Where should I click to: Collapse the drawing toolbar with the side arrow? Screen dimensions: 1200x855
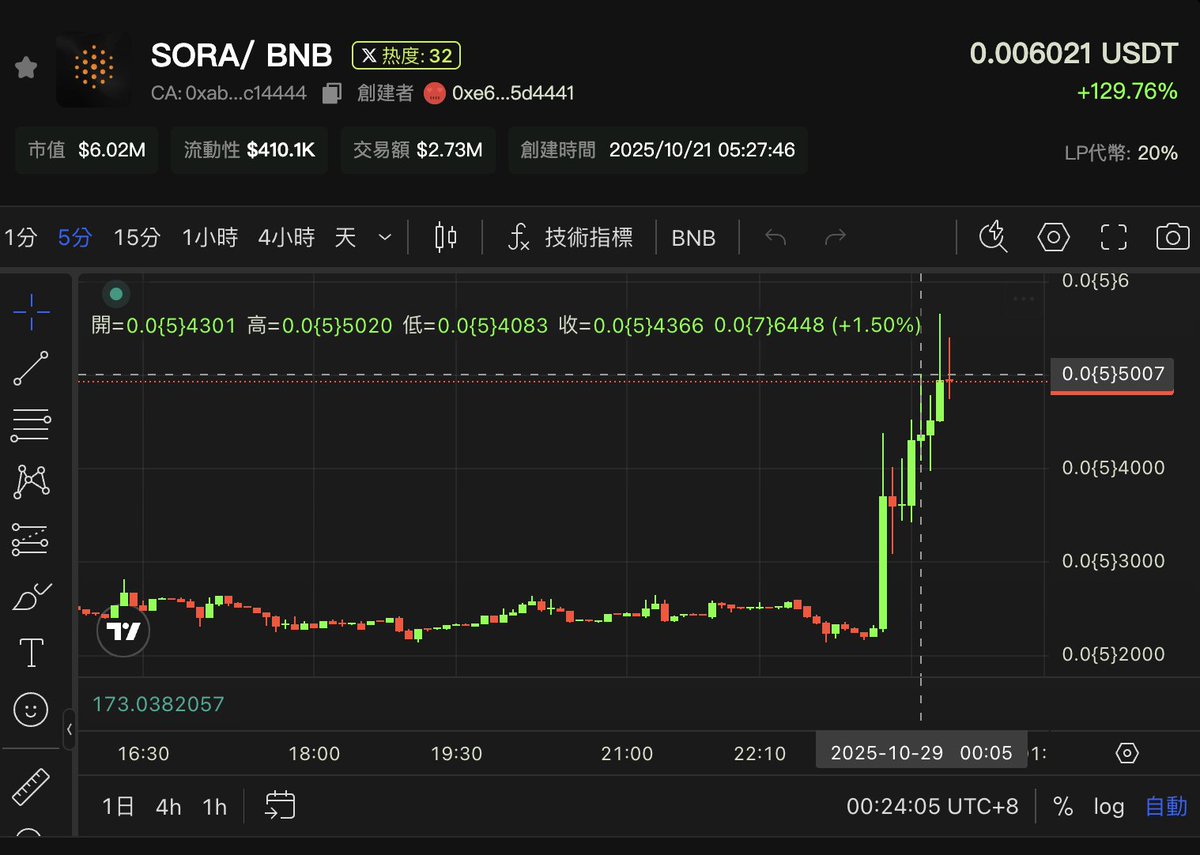pyautogui.click(x=69, y=730)
